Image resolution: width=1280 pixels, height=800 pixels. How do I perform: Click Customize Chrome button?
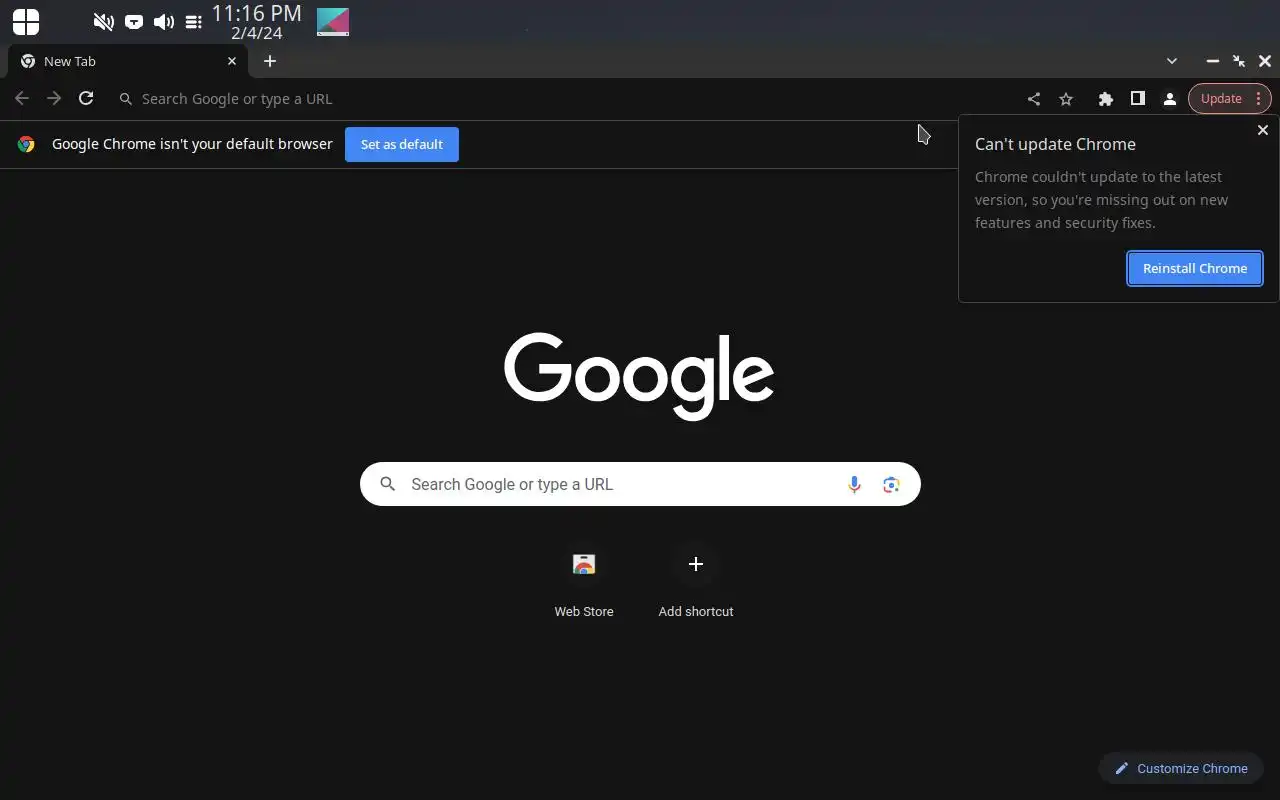1181,768
